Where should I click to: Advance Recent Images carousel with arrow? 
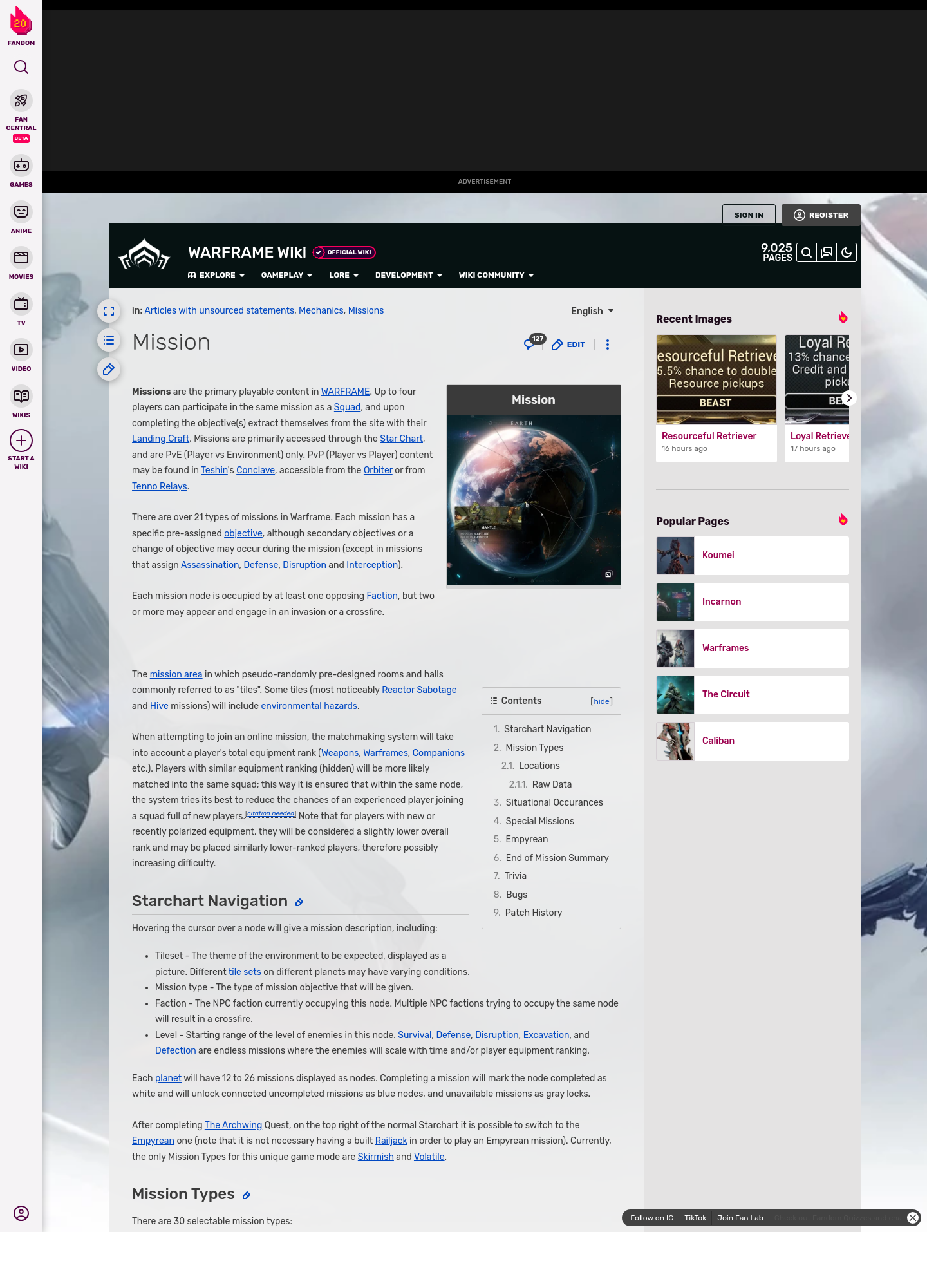[x=849, y=398]
